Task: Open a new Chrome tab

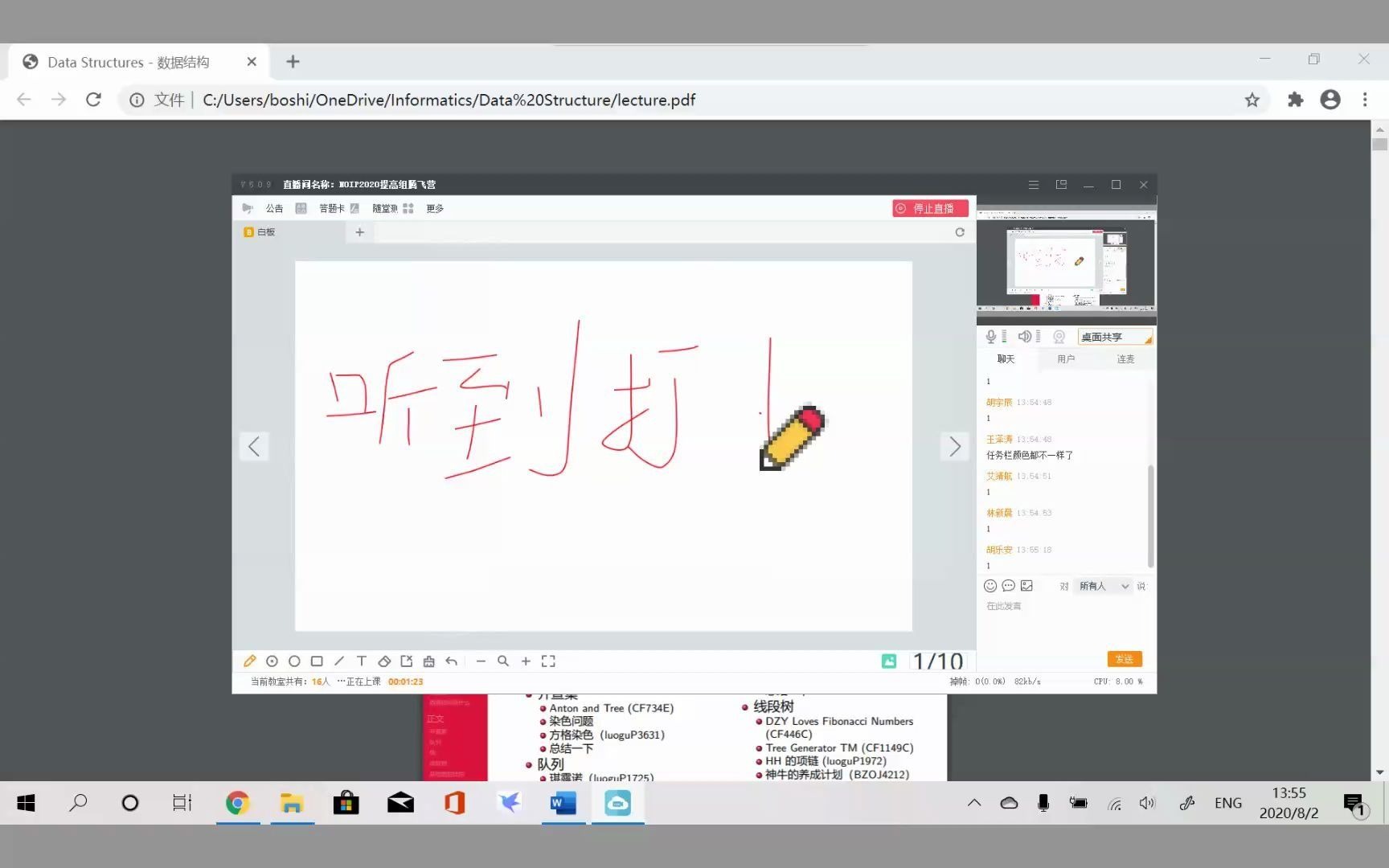Action: pyautogui.click(x=293, y=62)
